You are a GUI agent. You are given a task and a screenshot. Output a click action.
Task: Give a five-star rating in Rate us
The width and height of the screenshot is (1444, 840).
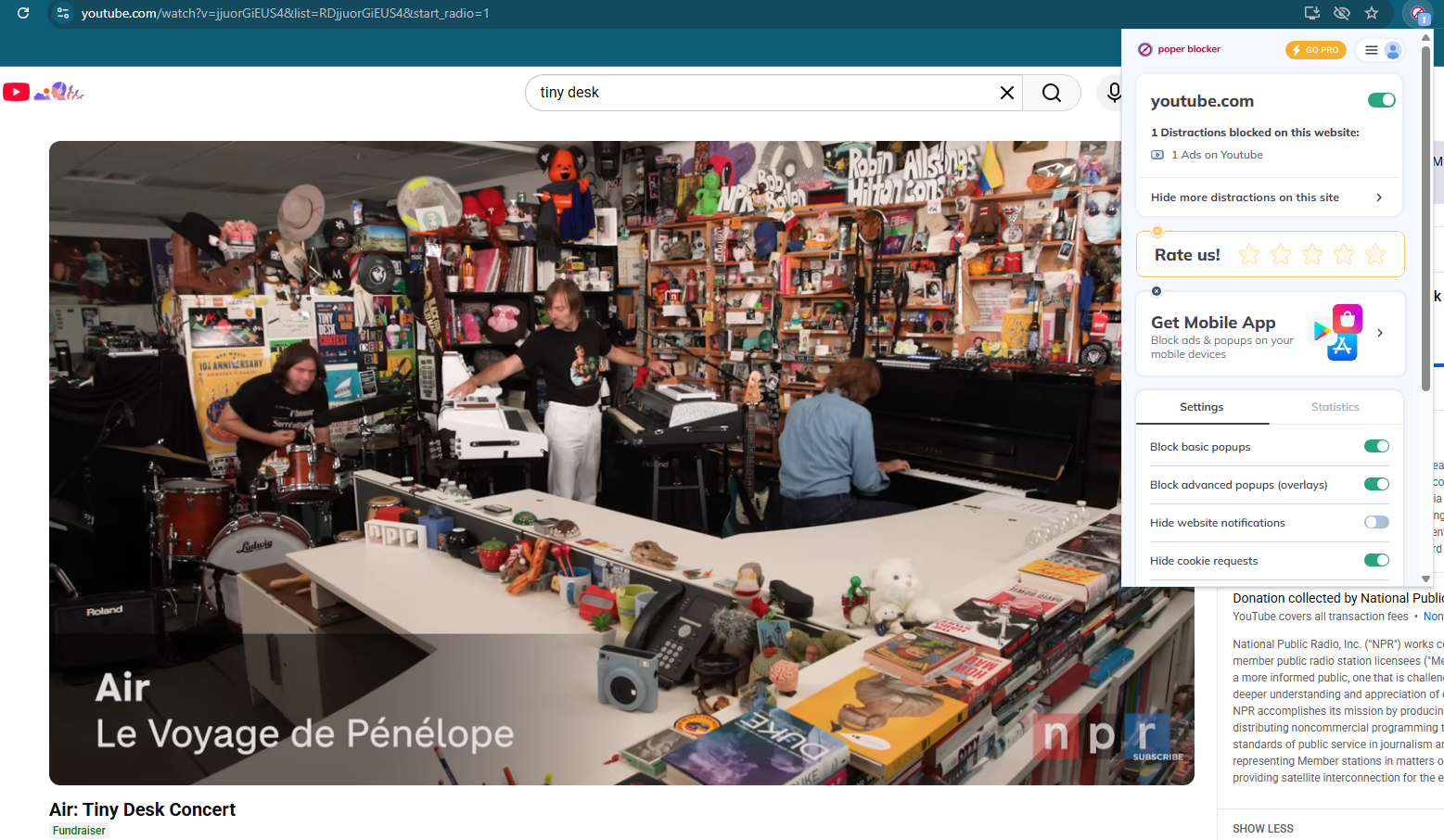(1374, 253)
